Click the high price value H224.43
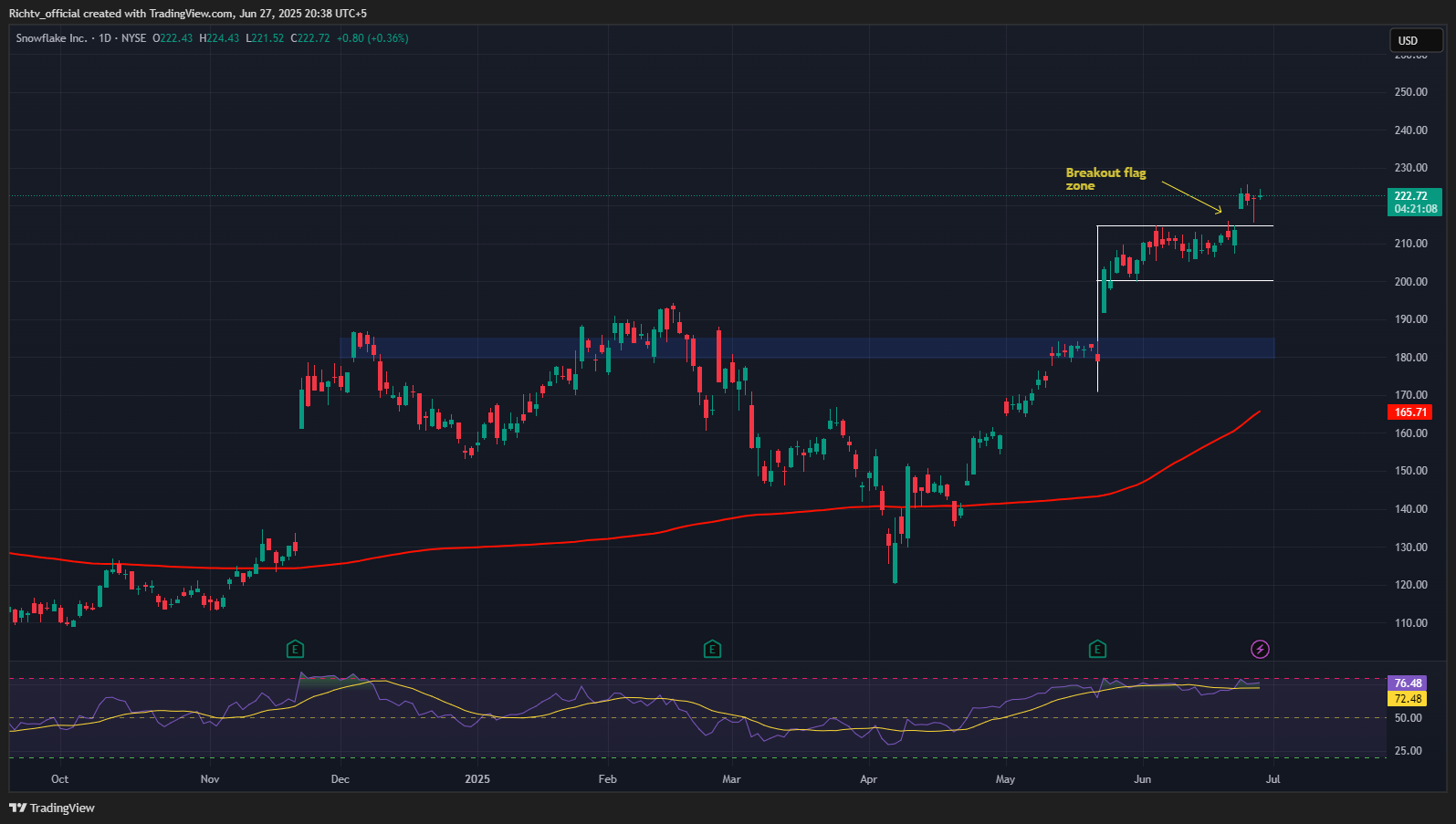This screenshot has height=824, width=1456. pos(219,38)
